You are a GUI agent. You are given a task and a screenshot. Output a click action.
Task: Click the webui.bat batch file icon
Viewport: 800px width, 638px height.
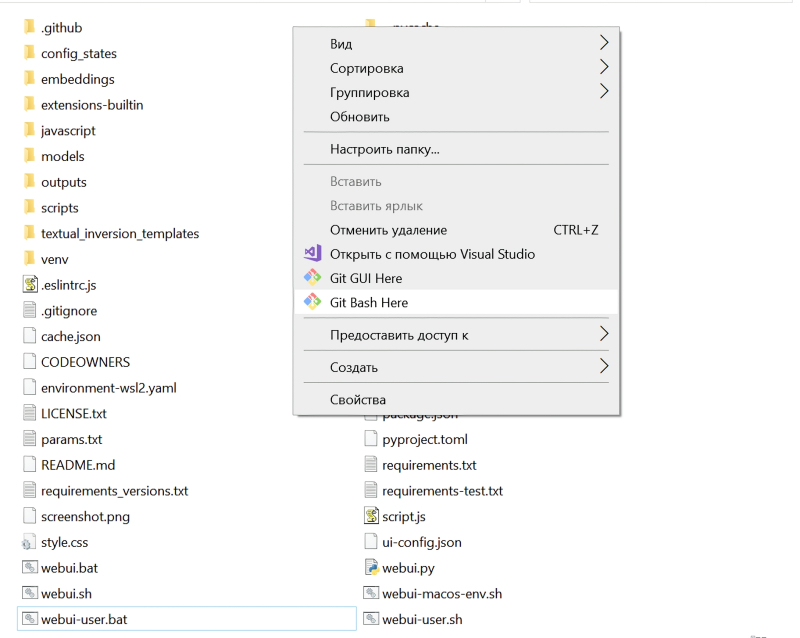click(29, 568)
